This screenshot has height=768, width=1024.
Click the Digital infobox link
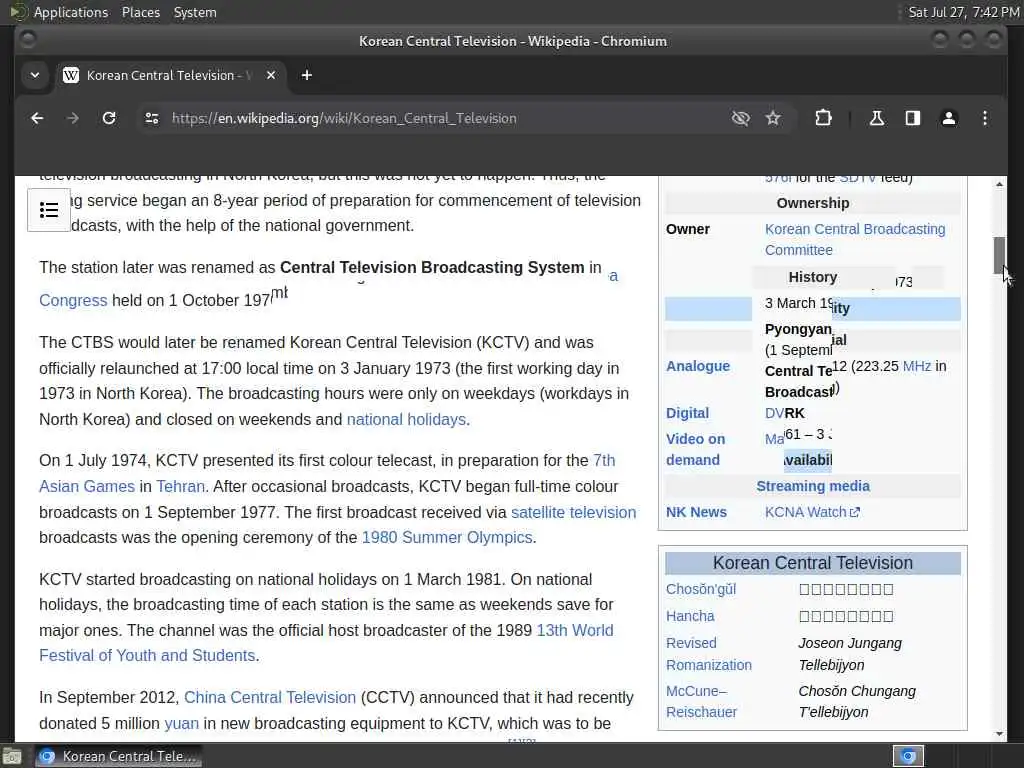pyautogui.click(x=687, y=413)
